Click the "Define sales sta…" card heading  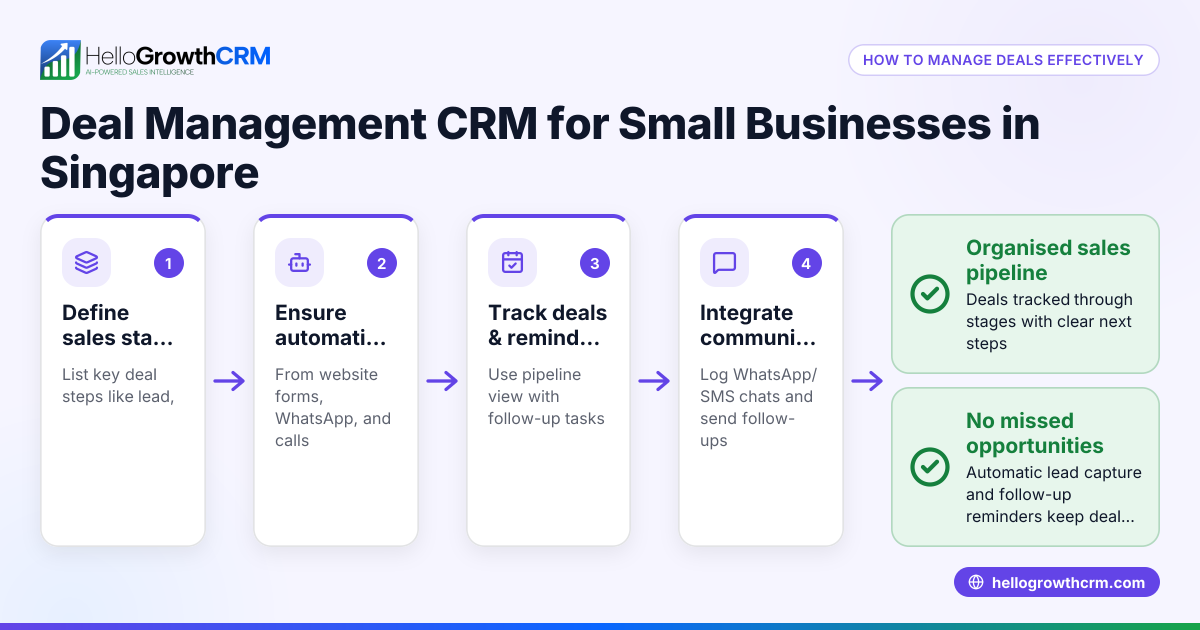coord(117,325)
